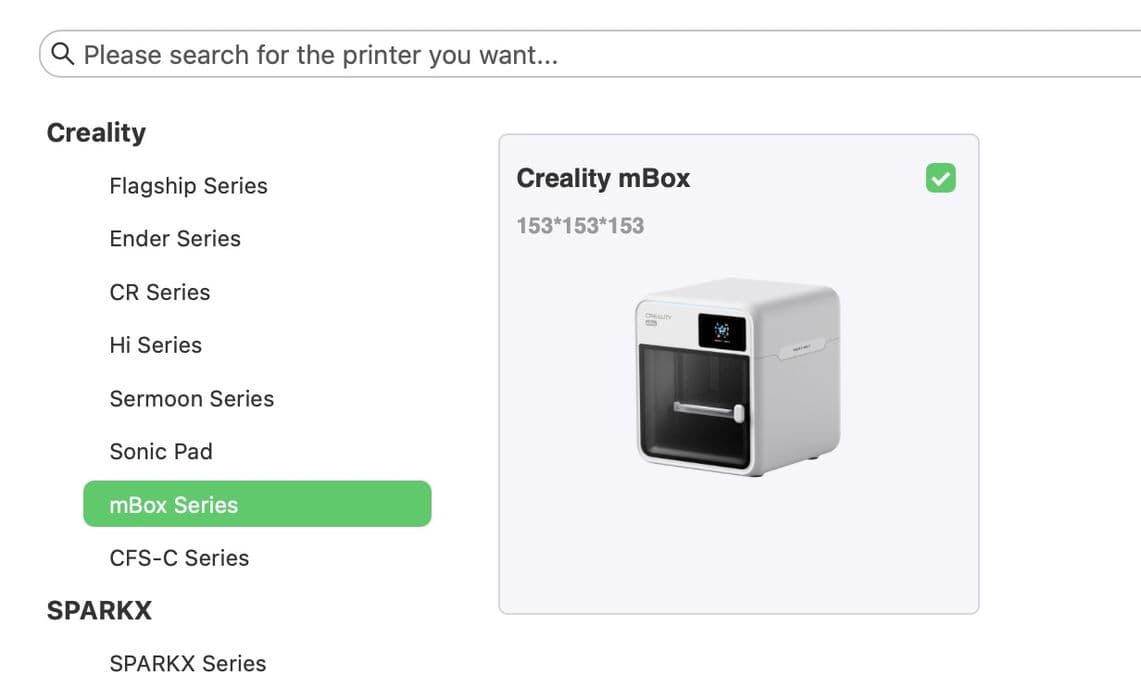The width and height of the screenshot is (1141, 700).
Task: Click the Creality brand heading
Action: [96, 132]
